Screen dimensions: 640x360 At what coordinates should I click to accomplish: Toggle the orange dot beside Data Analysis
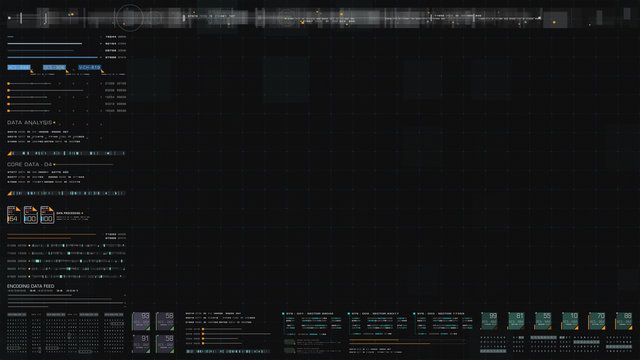(x=54, y=122)
